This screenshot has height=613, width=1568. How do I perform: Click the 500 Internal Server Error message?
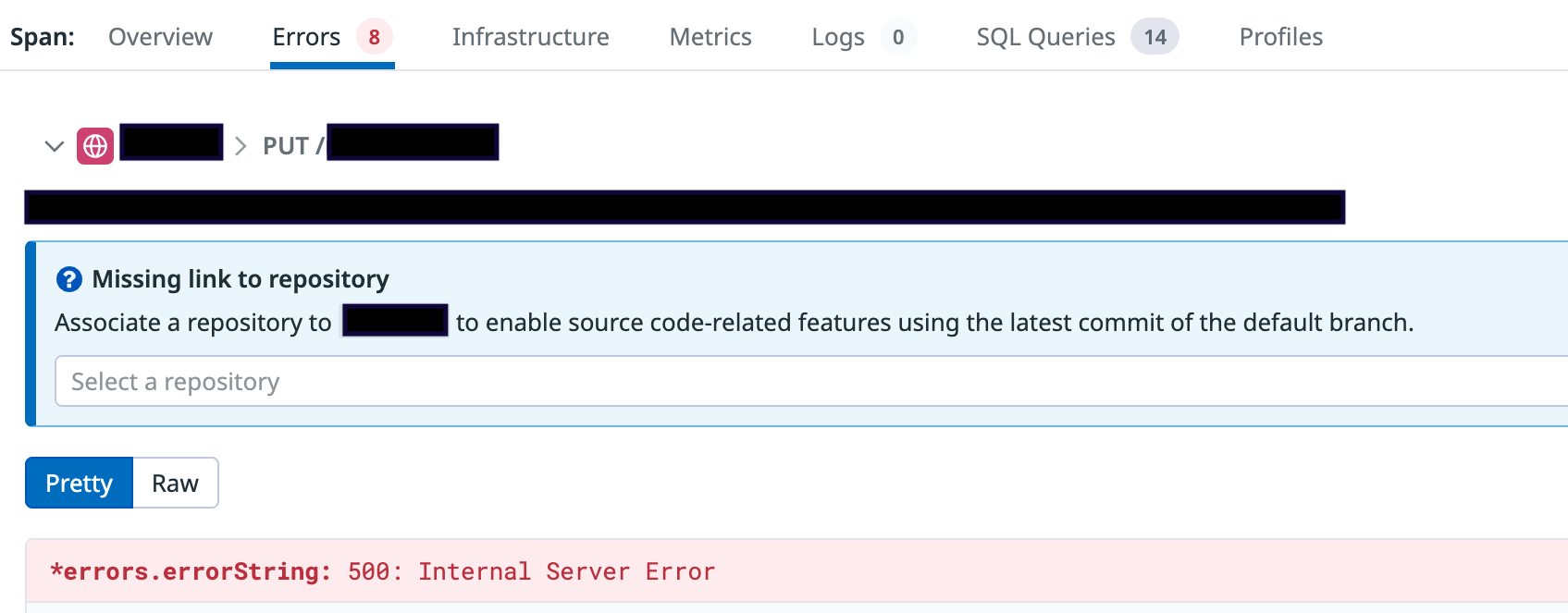click(532, 571)
